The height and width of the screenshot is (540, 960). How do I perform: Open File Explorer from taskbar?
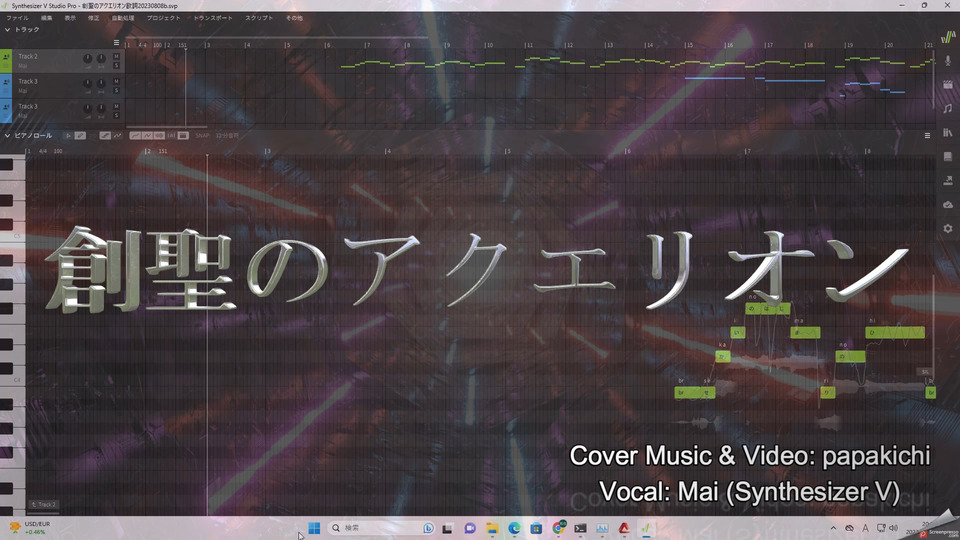[492, 528]
